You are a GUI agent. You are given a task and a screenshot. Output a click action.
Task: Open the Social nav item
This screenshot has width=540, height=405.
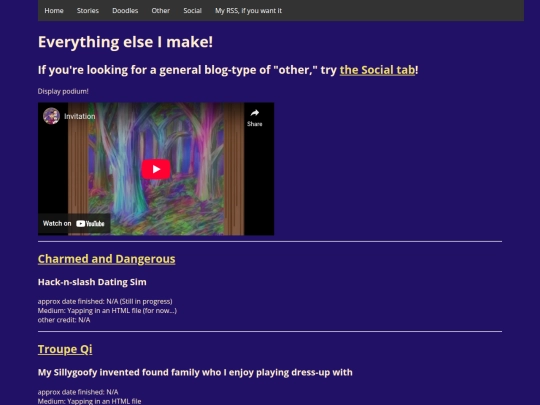tap(192, 11)
